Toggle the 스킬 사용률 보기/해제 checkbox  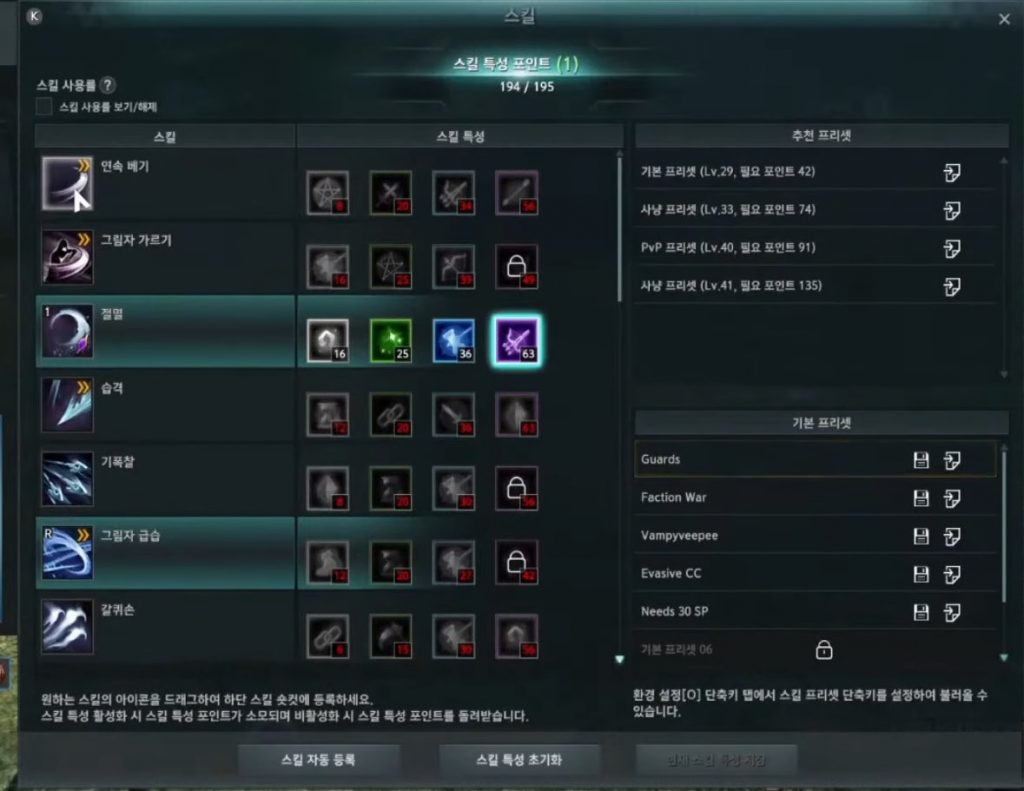click(x=44, y=106)
